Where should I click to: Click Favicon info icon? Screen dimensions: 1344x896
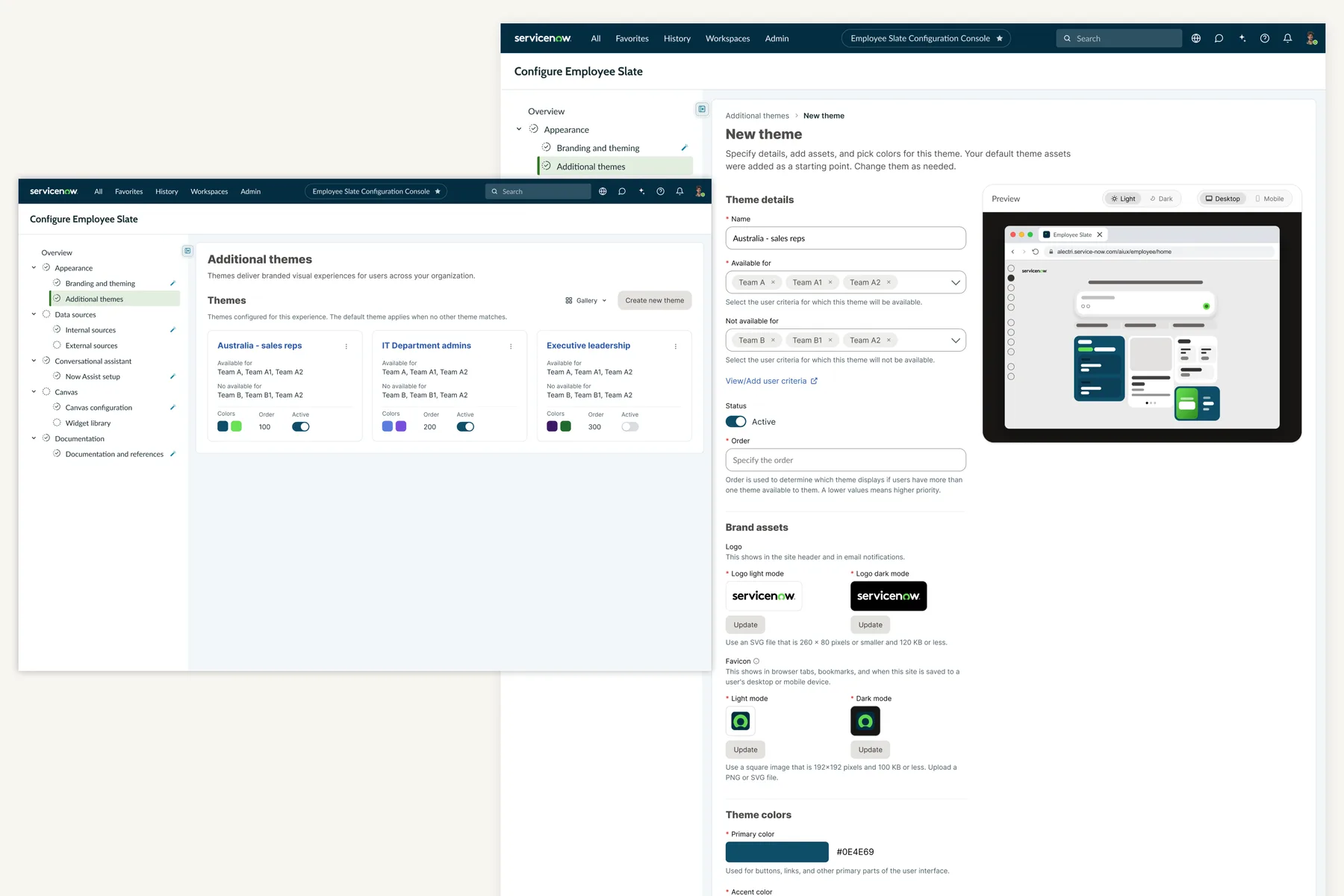pos(756,661)
